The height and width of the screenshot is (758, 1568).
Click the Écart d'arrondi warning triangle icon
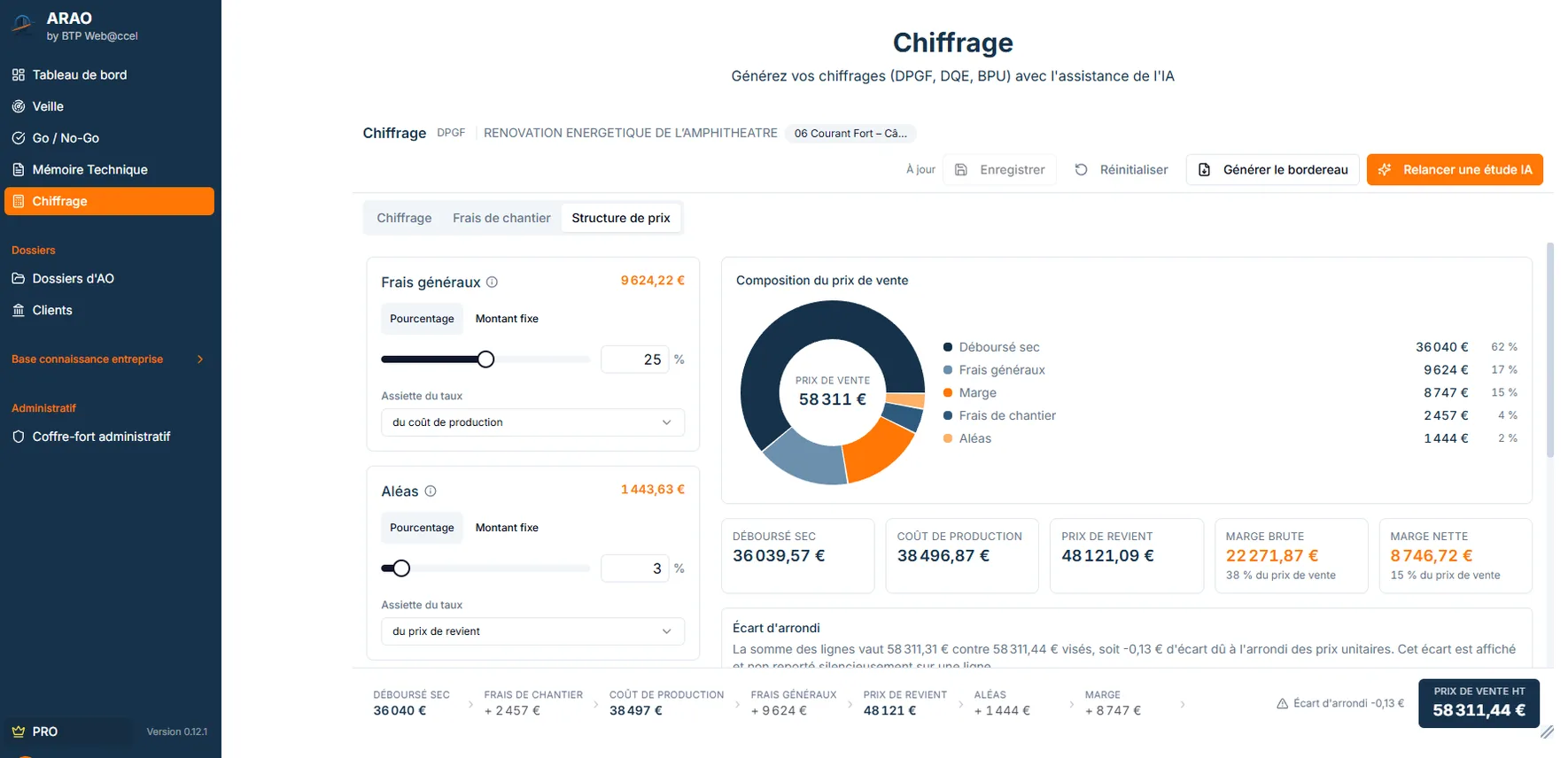(1282, 704)
